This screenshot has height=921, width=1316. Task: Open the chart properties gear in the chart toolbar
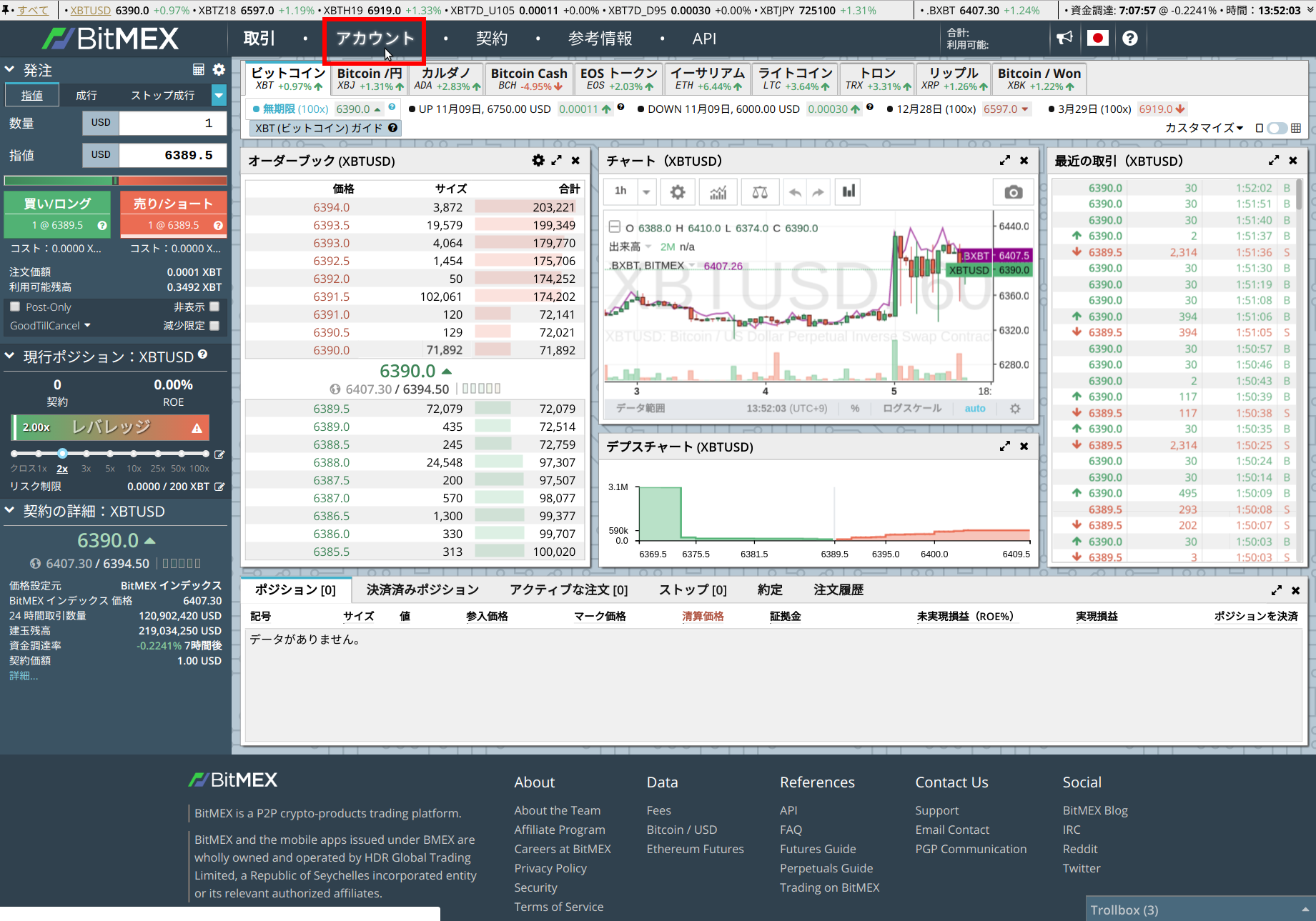[x=678, y=191]
